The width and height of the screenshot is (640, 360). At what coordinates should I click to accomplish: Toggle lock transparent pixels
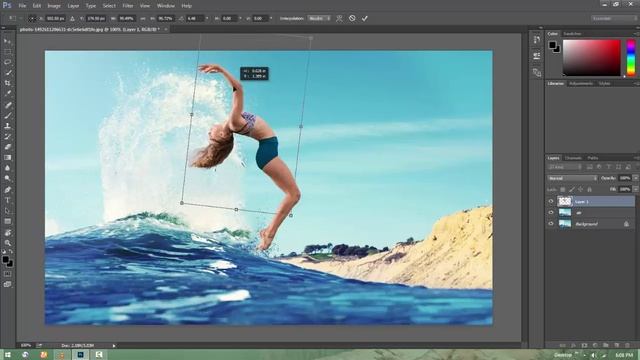(562, 189)
